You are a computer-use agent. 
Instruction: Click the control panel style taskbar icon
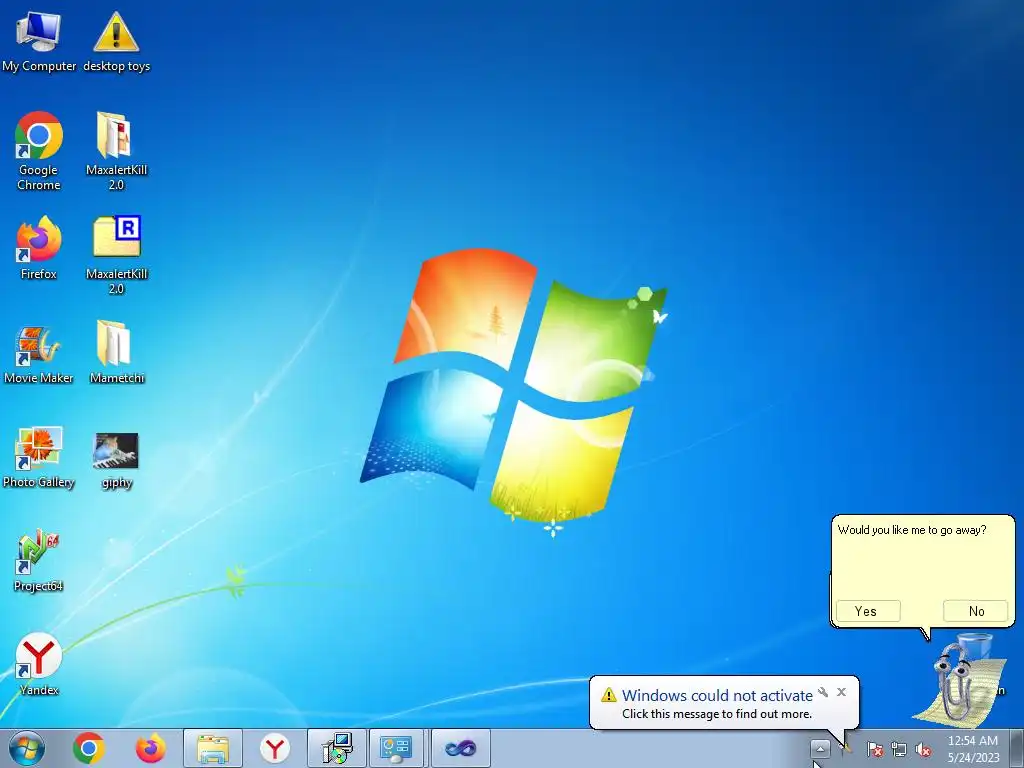click(396, 748)
